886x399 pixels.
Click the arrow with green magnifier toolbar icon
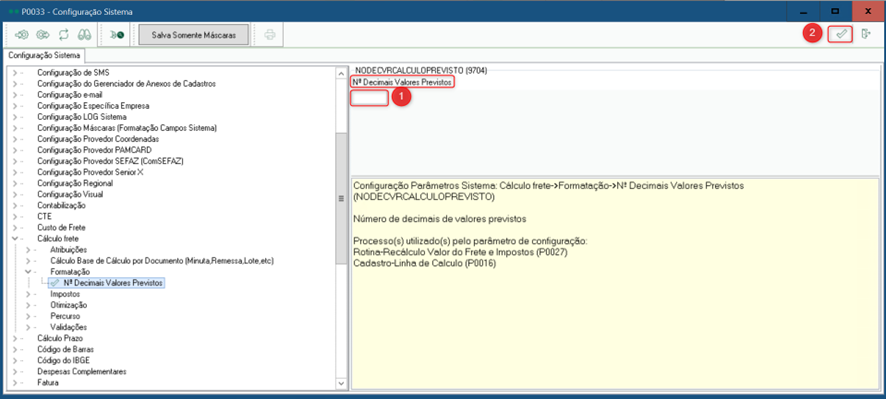117,35
